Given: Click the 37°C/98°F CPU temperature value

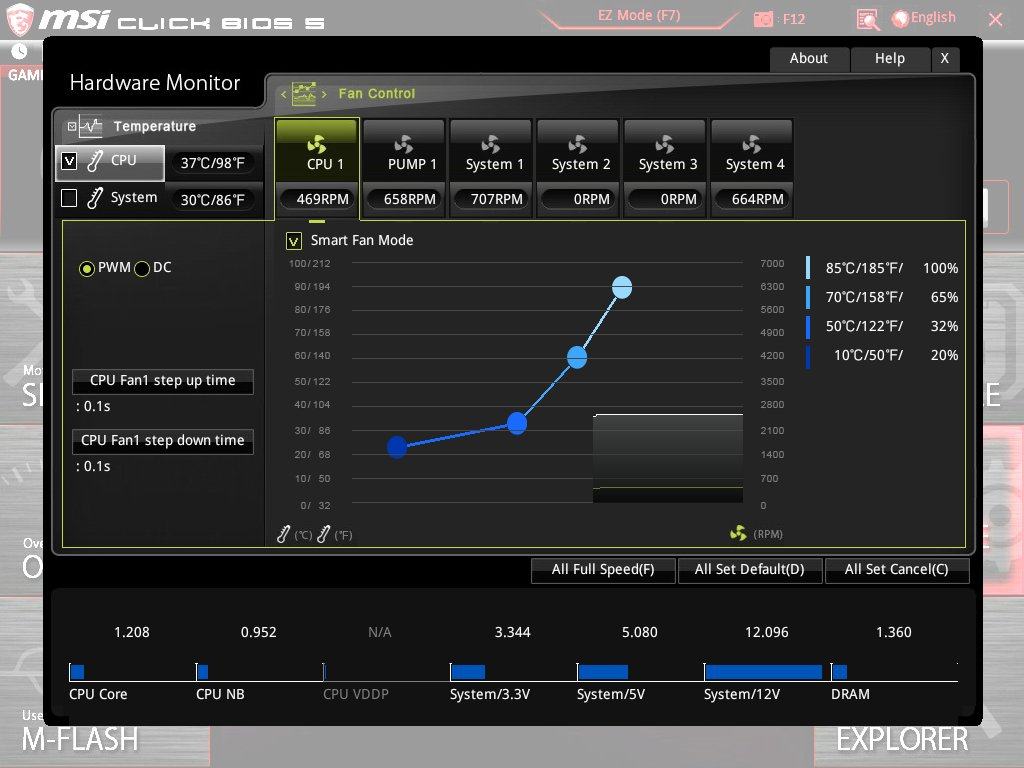Looking at the screenshot, I should point(213,163).
